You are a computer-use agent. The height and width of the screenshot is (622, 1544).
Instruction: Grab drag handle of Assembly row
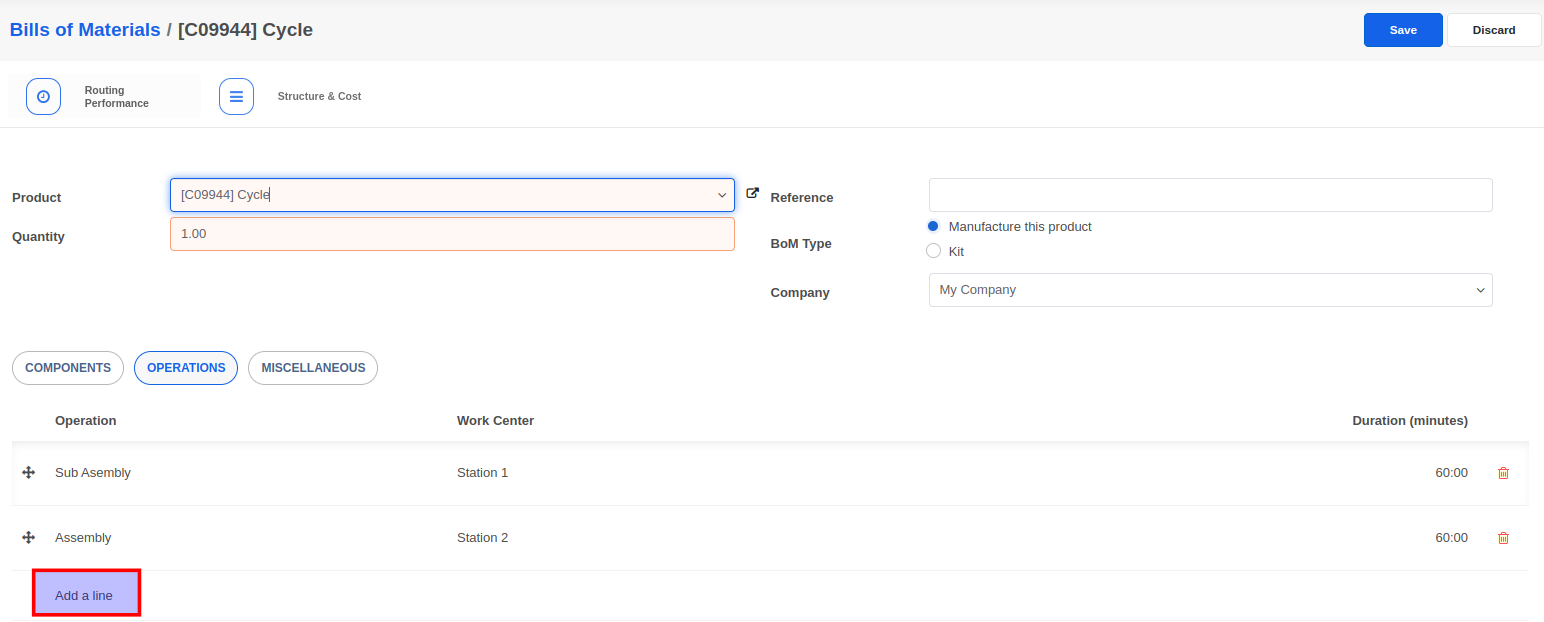(x=29, y=538)
